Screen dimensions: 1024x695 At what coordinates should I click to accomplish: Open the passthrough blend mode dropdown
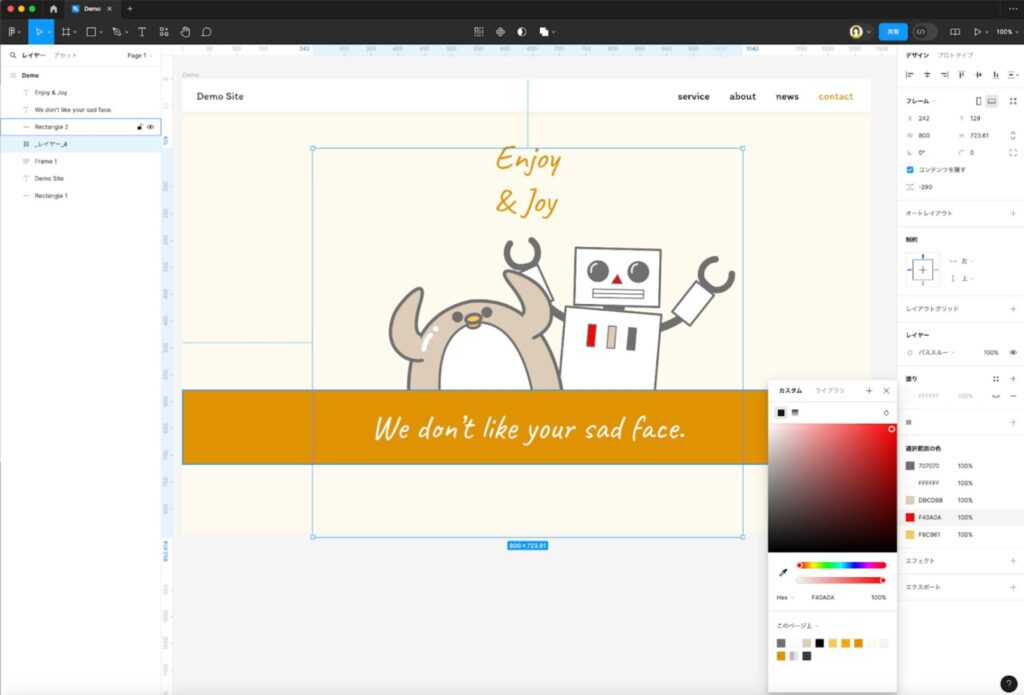(936, 353)
